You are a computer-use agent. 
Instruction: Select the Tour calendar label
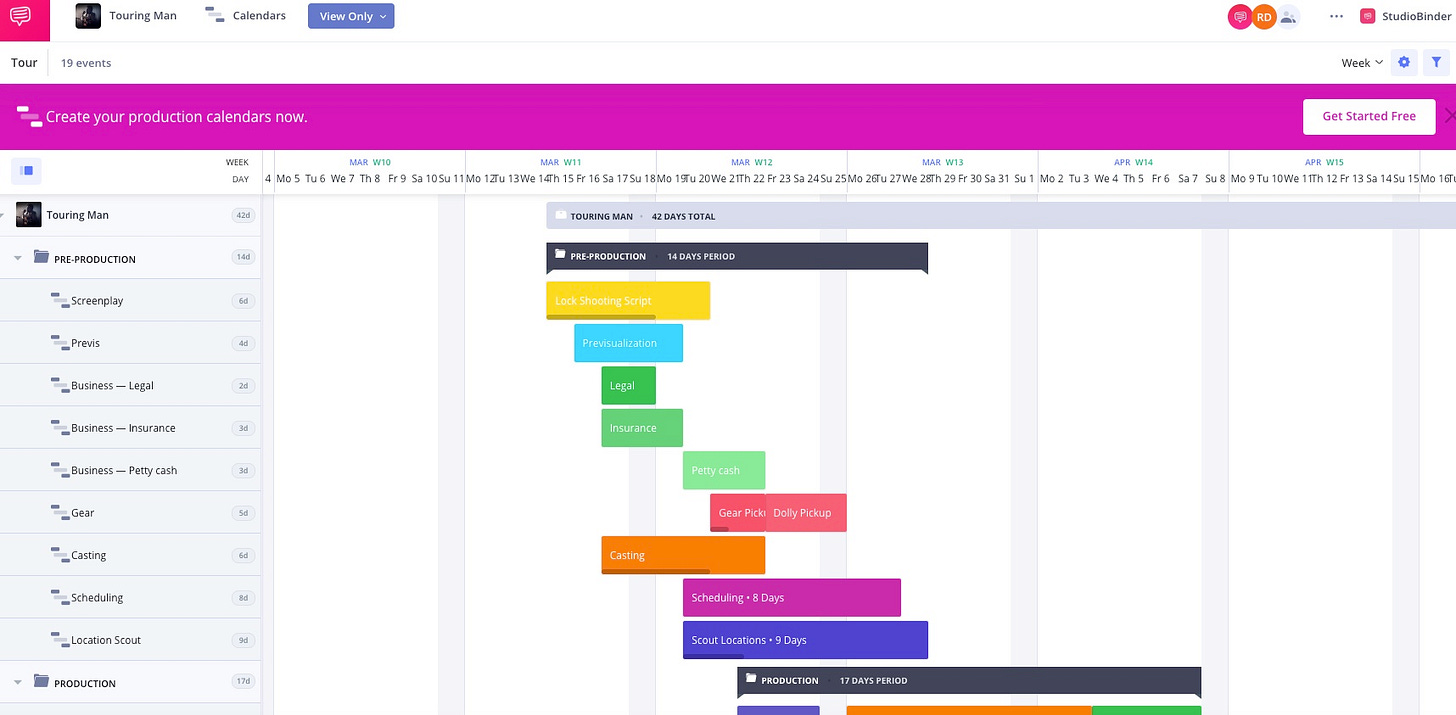pyautogui.click(x=24, y=62)
